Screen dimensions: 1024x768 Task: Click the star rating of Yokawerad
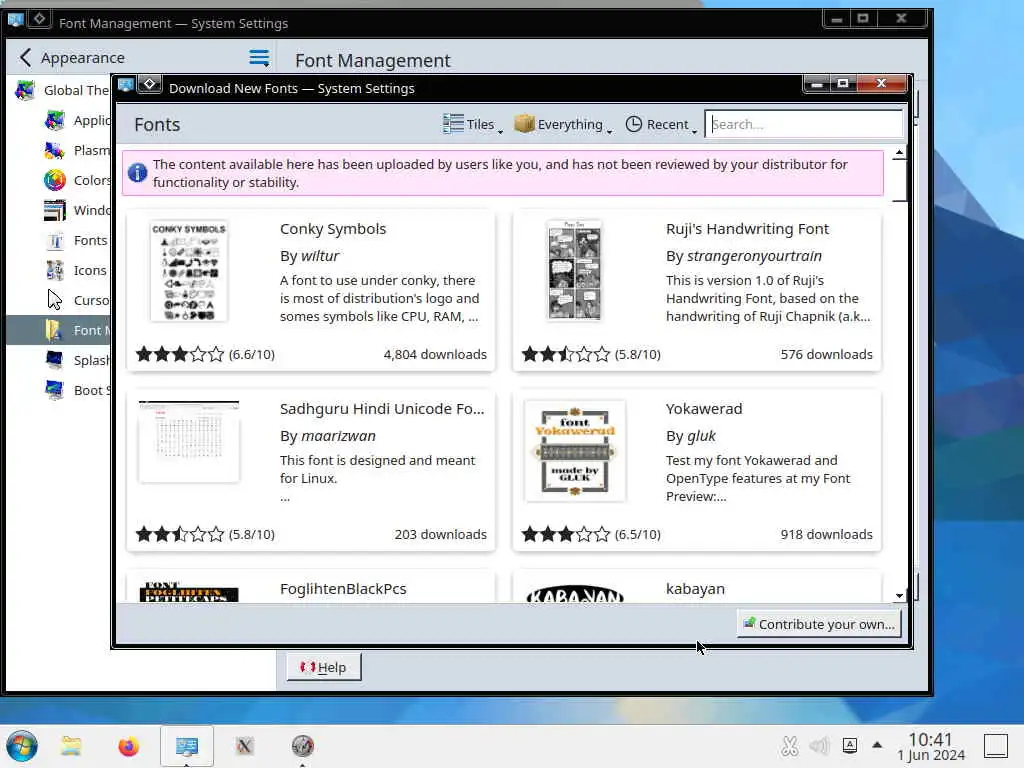pos(566,534)
